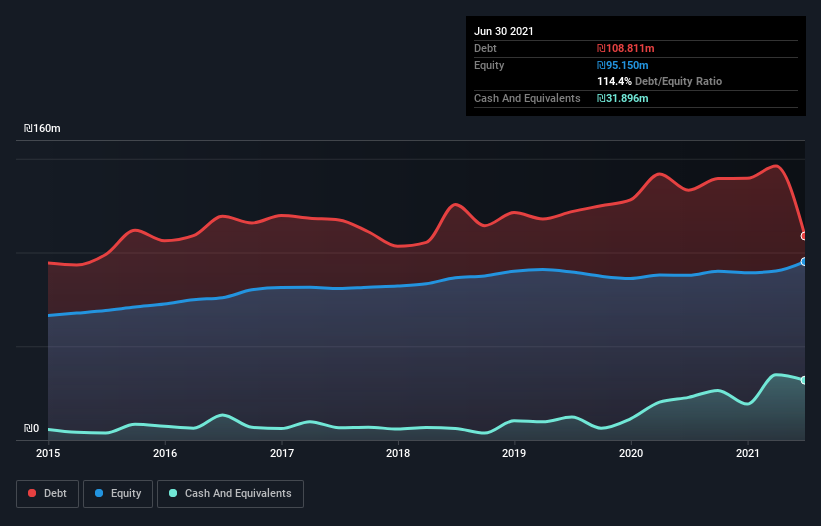
Task: Click the red Debt legend dot
Action: pyautogui.click(x=32, y=493)
